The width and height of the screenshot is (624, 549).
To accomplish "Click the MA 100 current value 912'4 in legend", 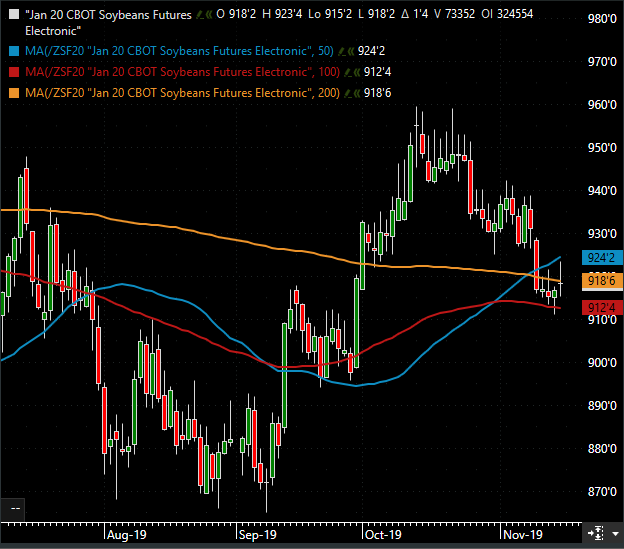I will click(377, 72).
